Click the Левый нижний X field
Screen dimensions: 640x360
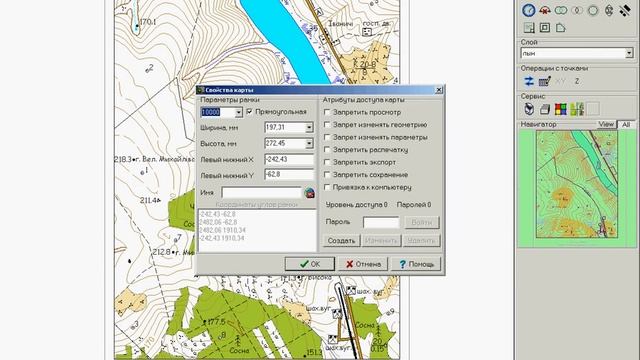[289, 160]
